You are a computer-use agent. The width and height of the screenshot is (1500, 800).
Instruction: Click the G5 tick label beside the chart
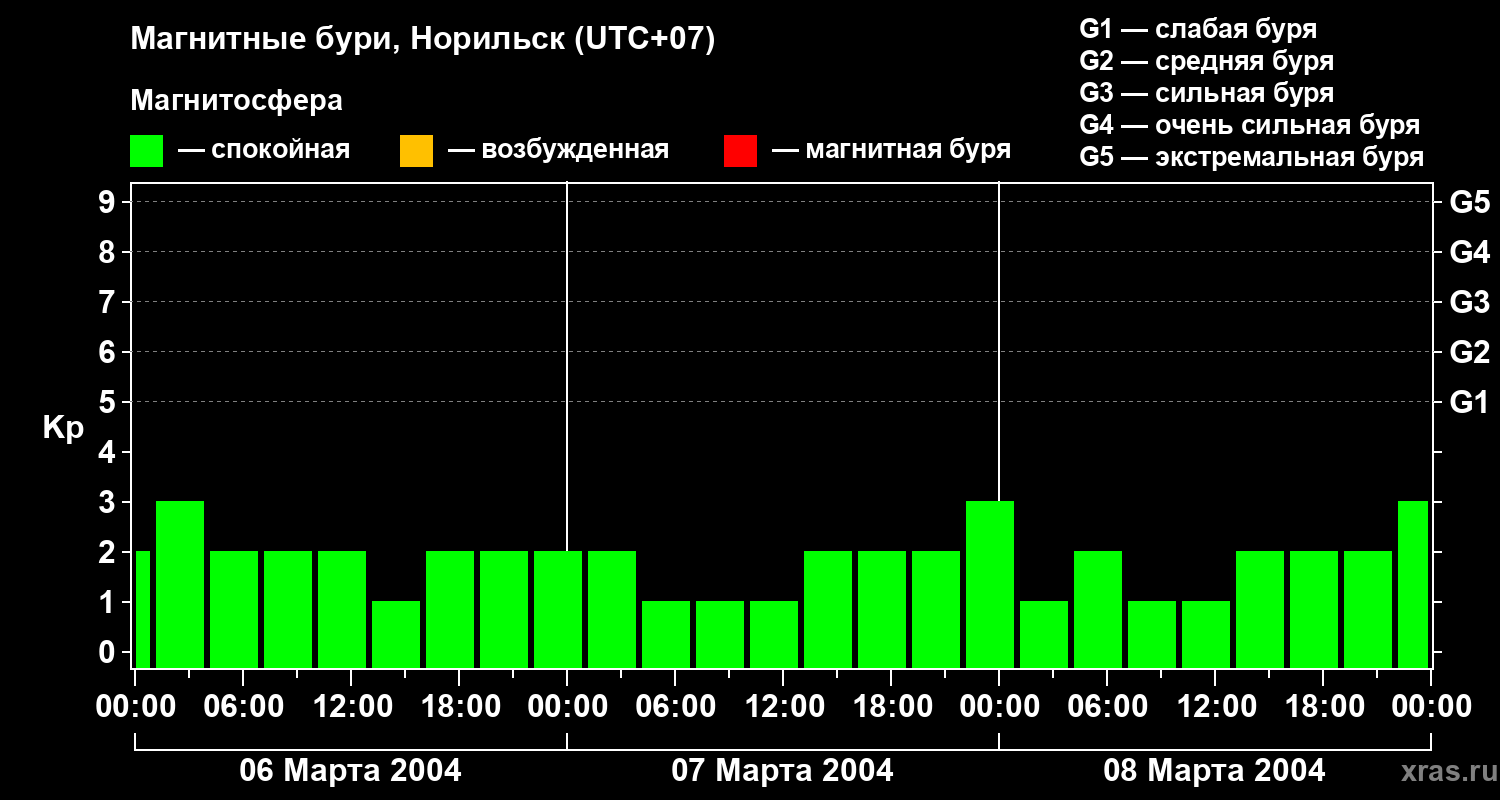coord(1469,202)
